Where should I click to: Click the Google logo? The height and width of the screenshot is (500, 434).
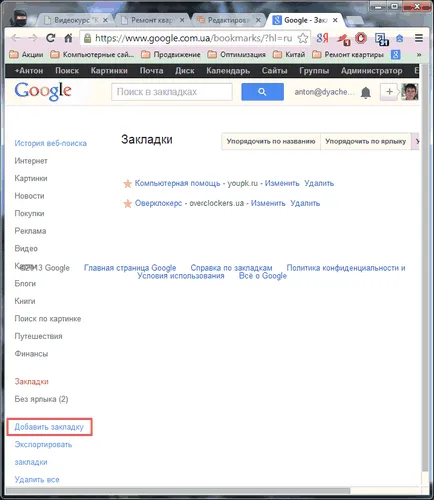coord(43,92)
